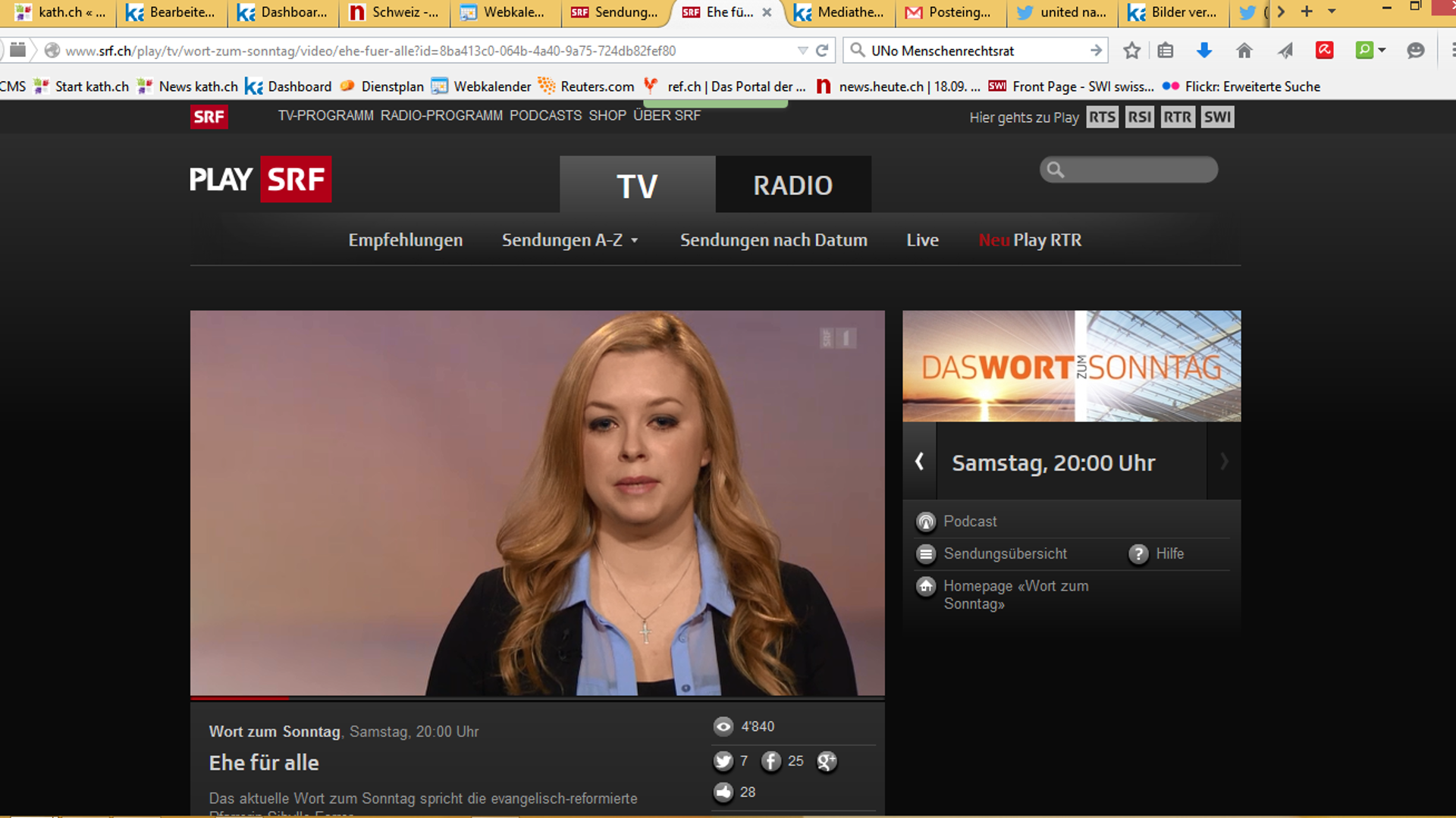The height and width of the screenshot is (818, 1456).
Task: Click browser search box UNo Menschenrechtsrat
Action: (x=974, y=51)
